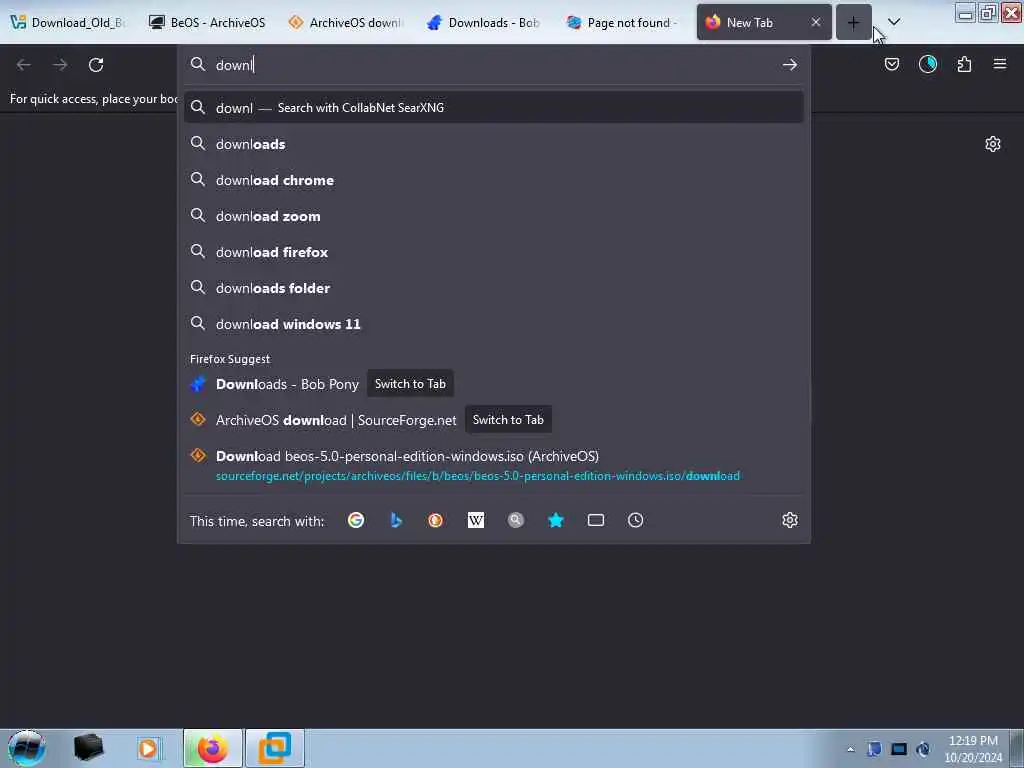Choose the 'download zoom' suggestion

coord(494,216)
